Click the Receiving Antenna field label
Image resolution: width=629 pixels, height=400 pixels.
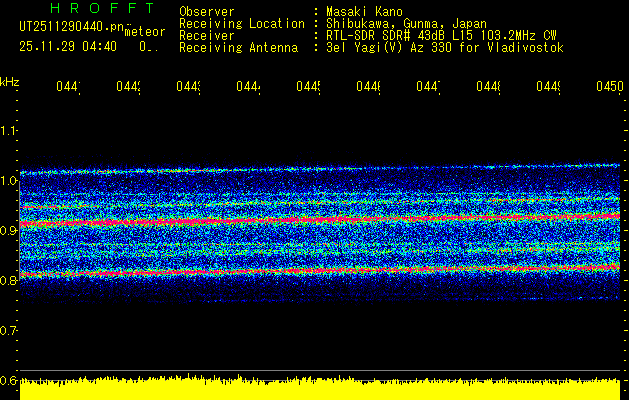tap(238, 47)
